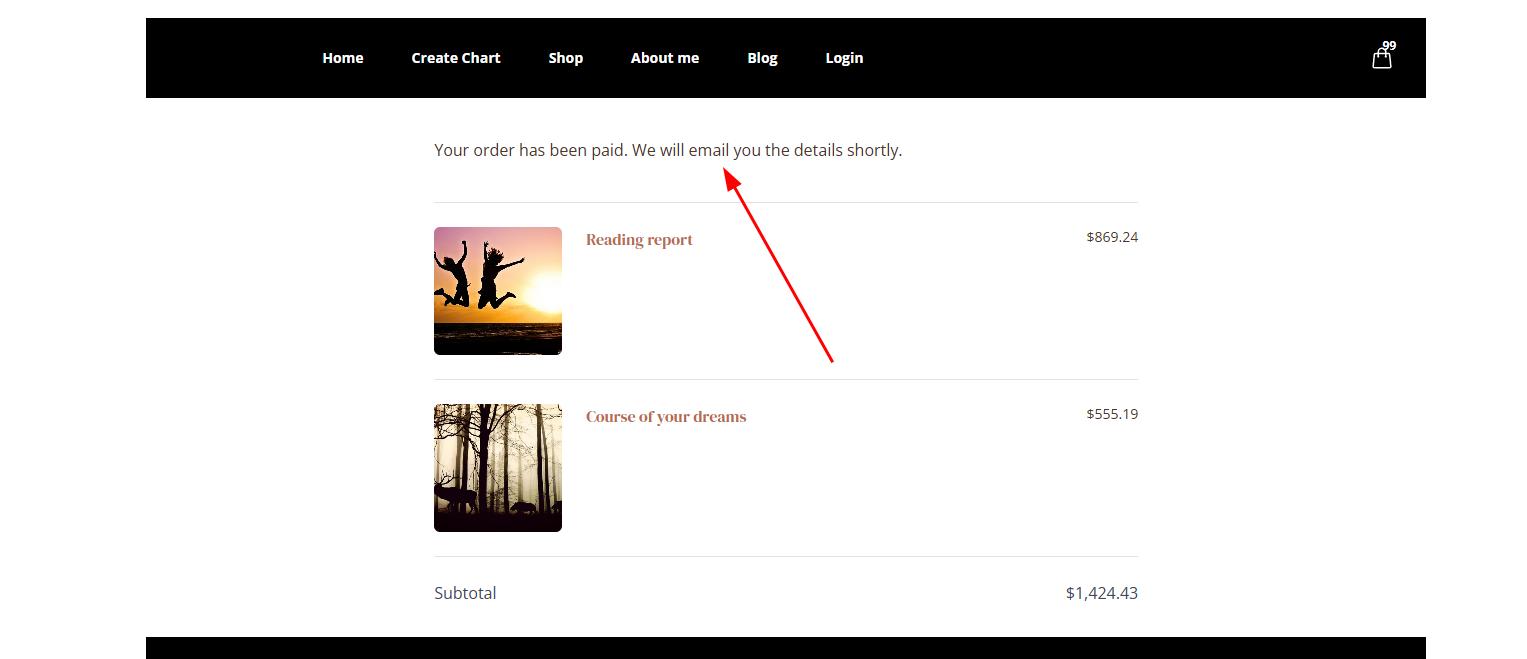The image size is (1527, 659).
Task: Click the misty forest deer thumbnail
Action: pos(497,468)
